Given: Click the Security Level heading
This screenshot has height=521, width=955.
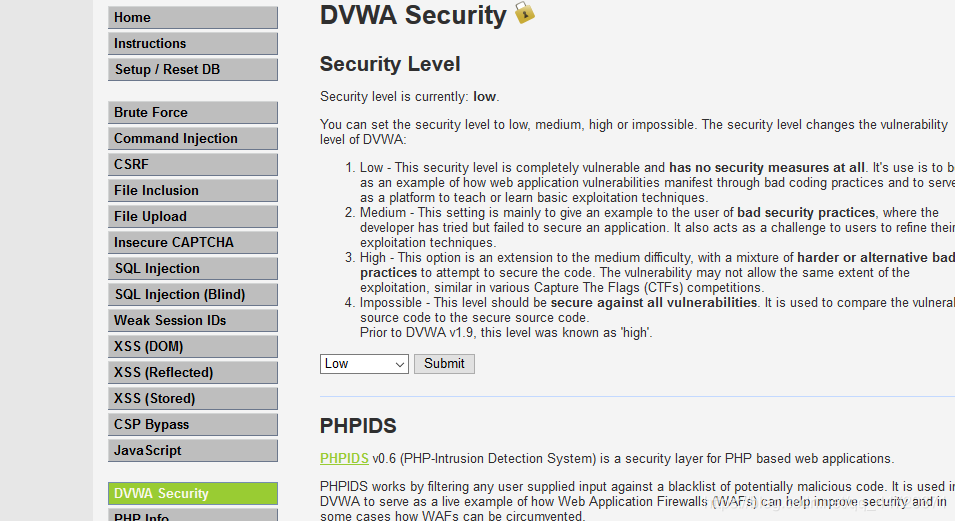Looking at the screenshot, I should coord(390,64).
